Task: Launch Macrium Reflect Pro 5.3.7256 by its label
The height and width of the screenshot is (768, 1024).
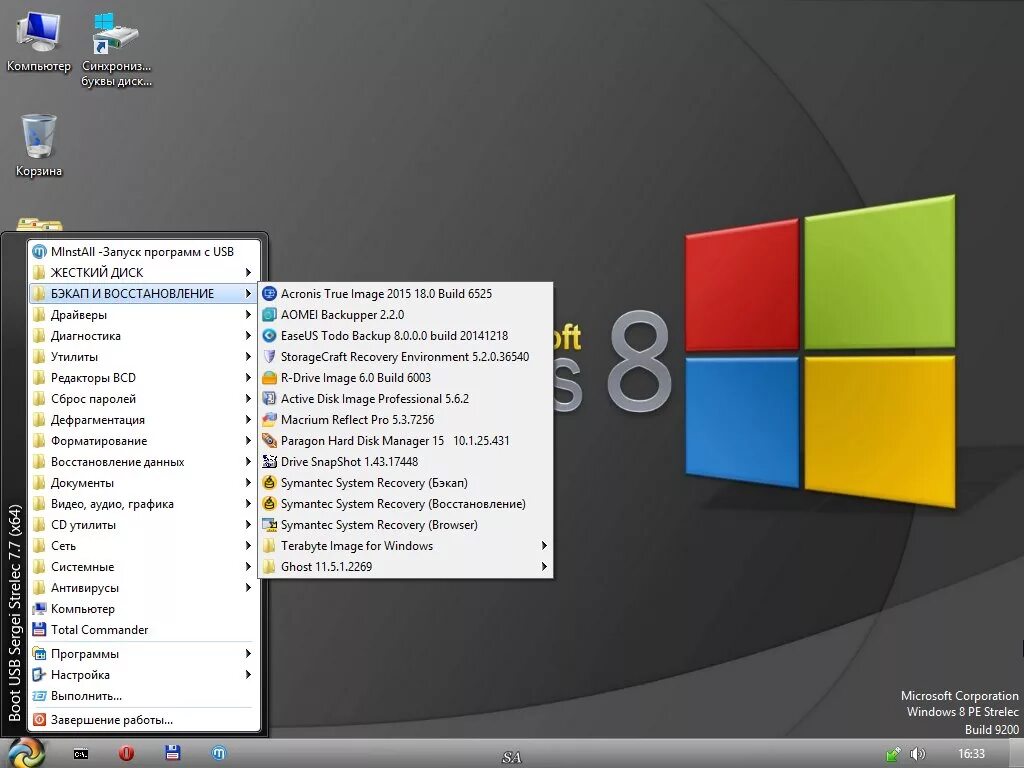Action: 357,419
